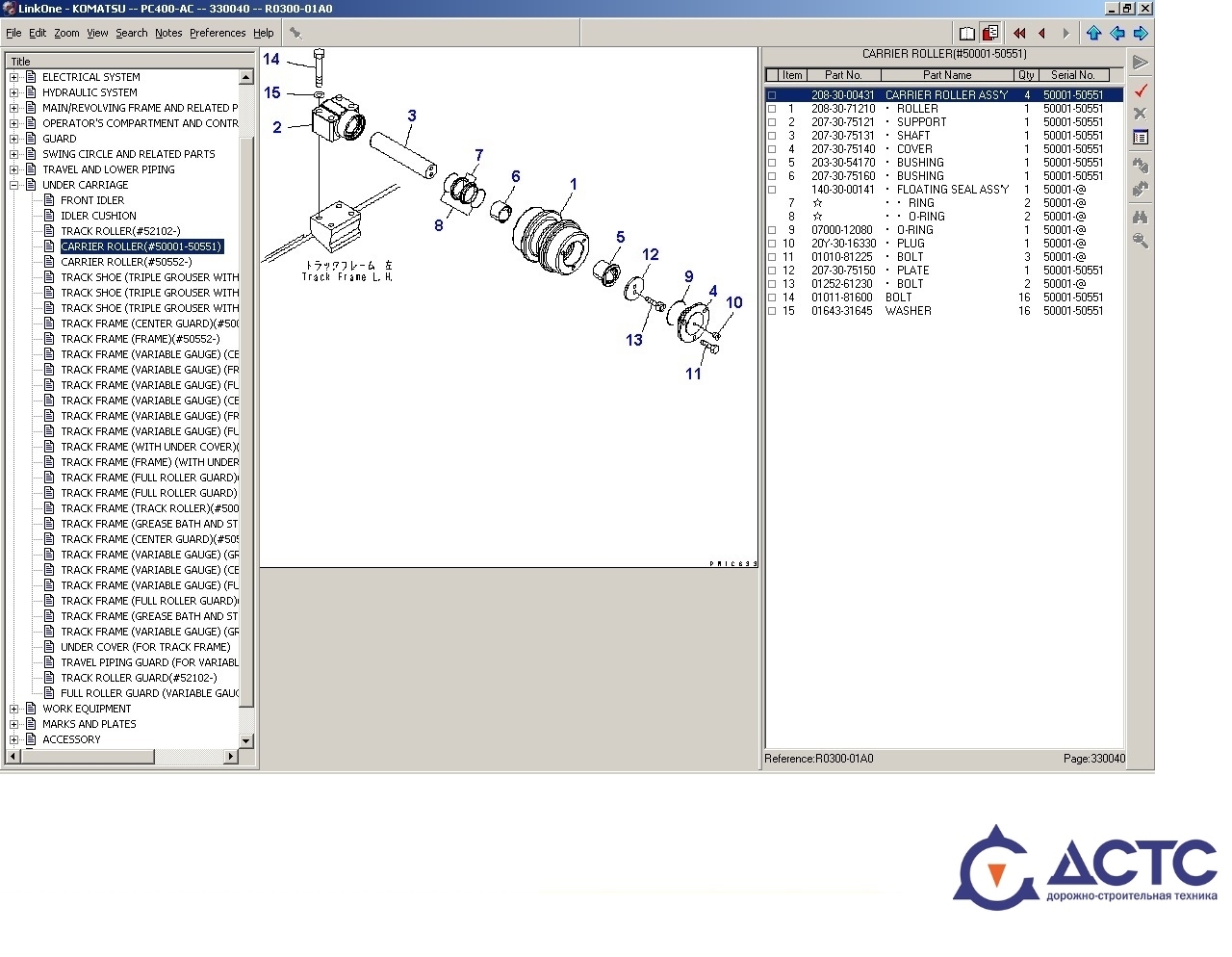Sort by the Part No. column header
This screenshot has height=957, width=1232.
(x=843, y=75)
